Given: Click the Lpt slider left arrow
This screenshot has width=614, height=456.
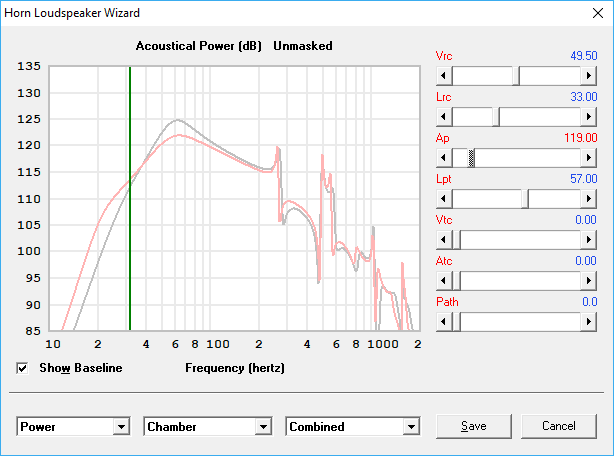Looking at the screenshot, I should [444, 199].
